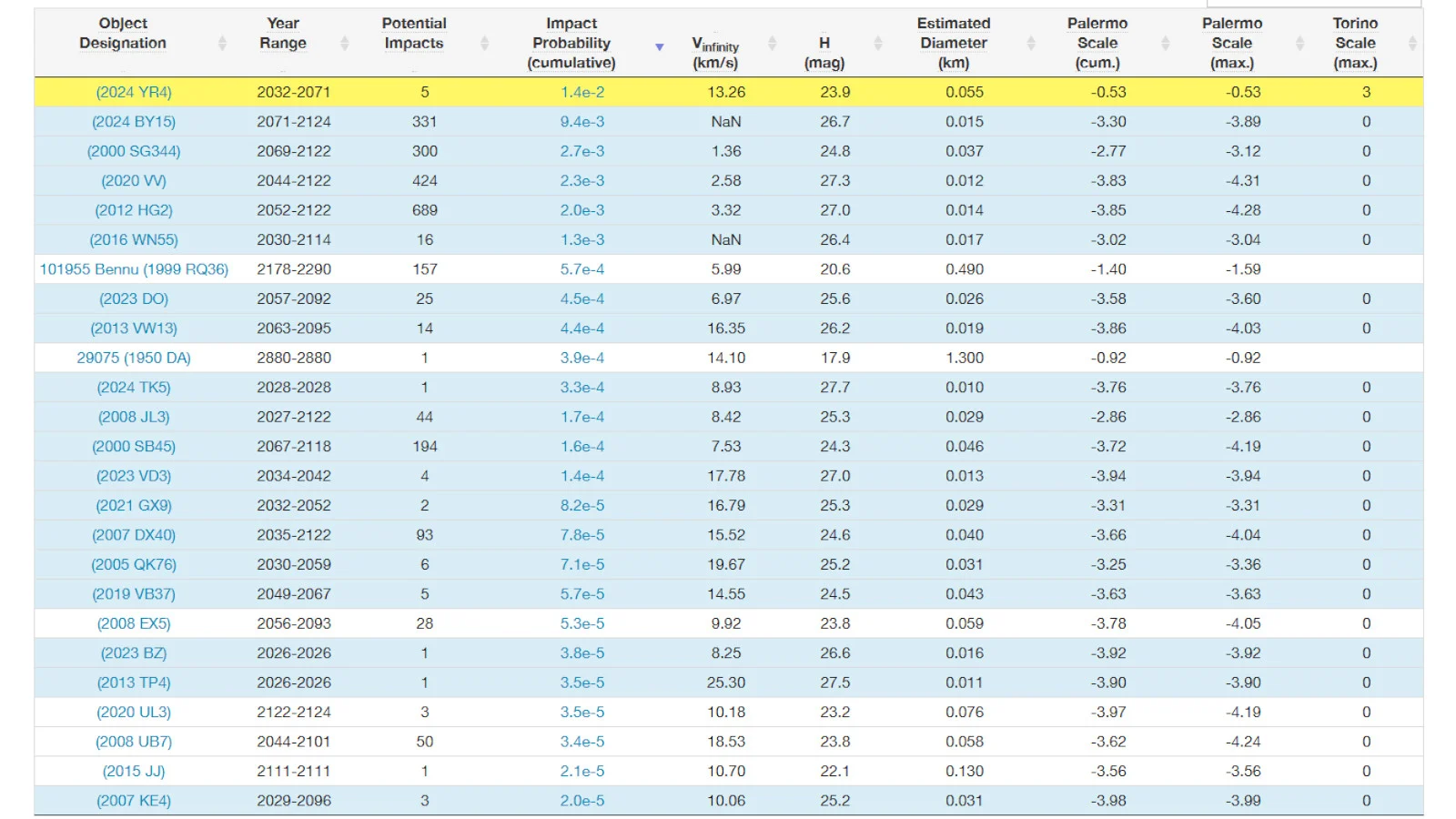Click sort arrows beside Palermo Scale (cum.) header
The width and height of the screenshot is (1456, 819).
point(1165,43)
